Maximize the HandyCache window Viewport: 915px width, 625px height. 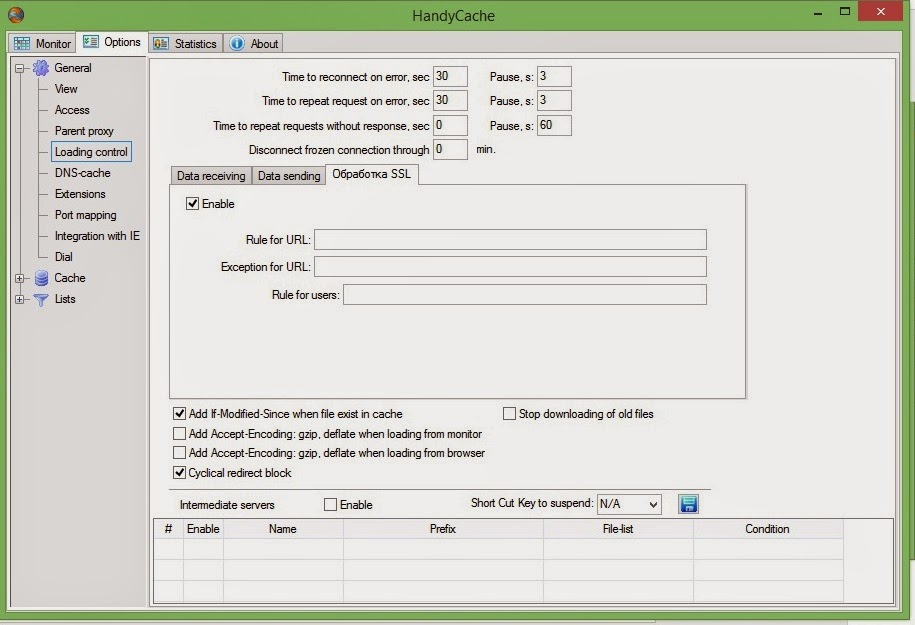[844, 12]
